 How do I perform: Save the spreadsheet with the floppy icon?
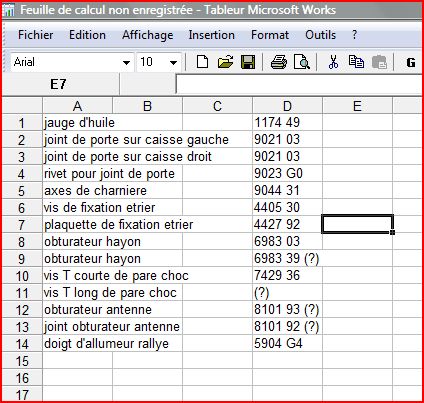click(x=248, y=62)
